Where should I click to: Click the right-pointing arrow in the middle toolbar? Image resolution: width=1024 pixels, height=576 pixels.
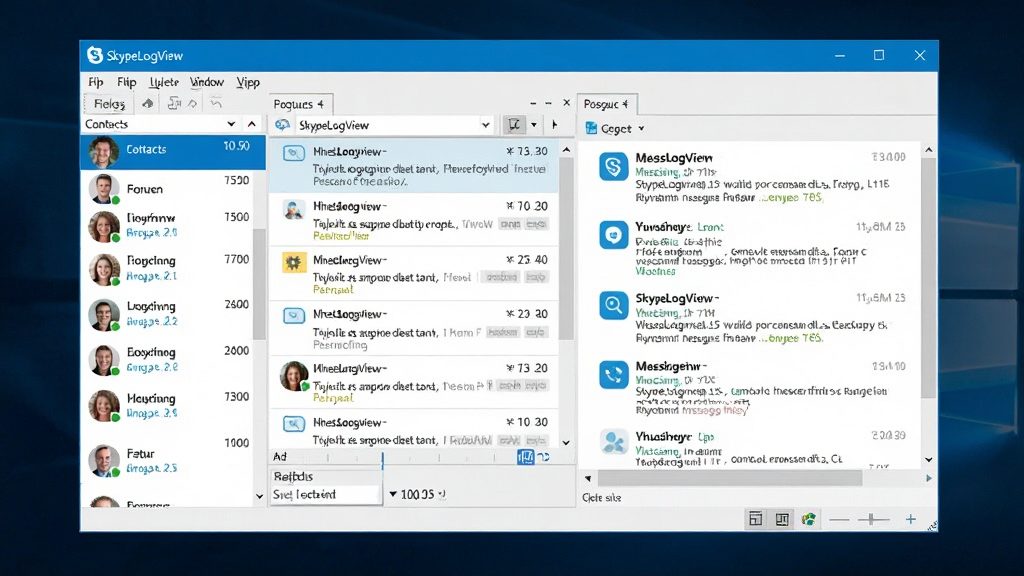[x=554, y=125]
